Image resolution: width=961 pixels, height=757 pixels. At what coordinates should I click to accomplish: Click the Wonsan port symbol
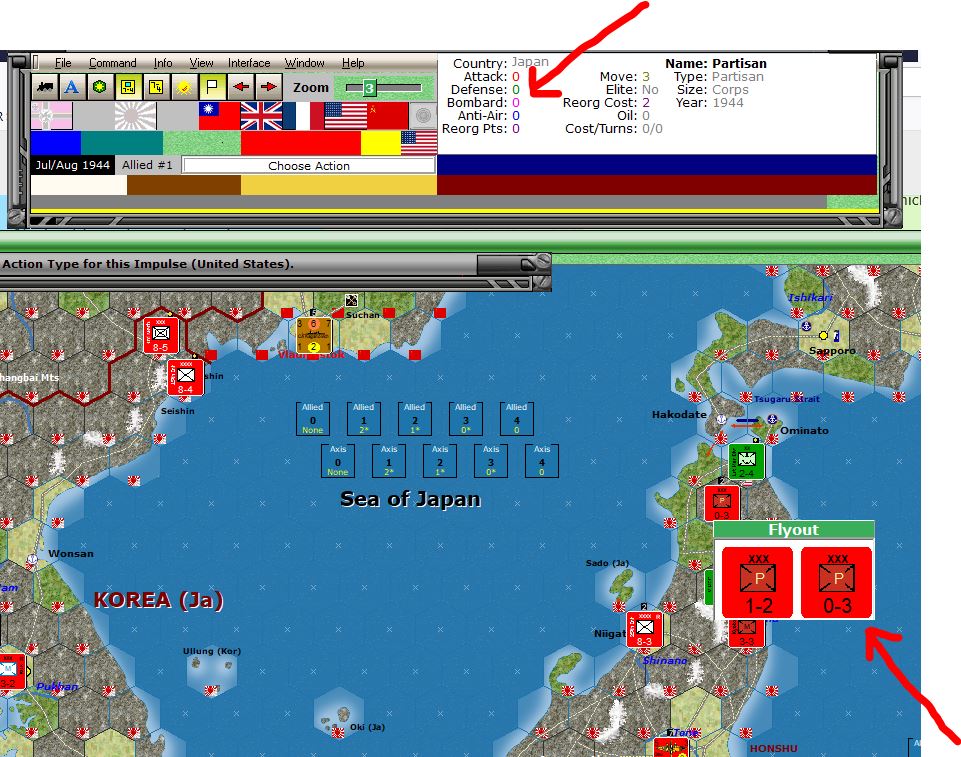click(x=32, y=559)
